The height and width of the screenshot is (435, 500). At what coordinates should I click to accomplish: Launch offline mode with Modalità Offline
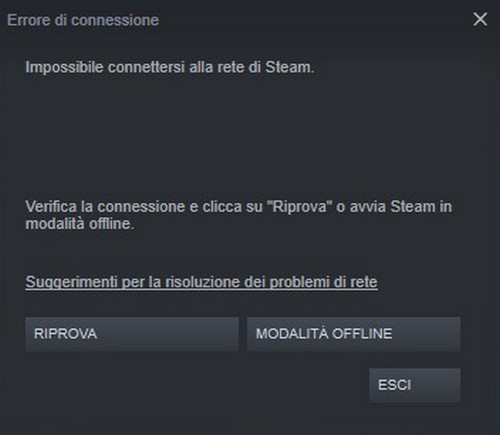pyautogui.click(x=354, y=334)
